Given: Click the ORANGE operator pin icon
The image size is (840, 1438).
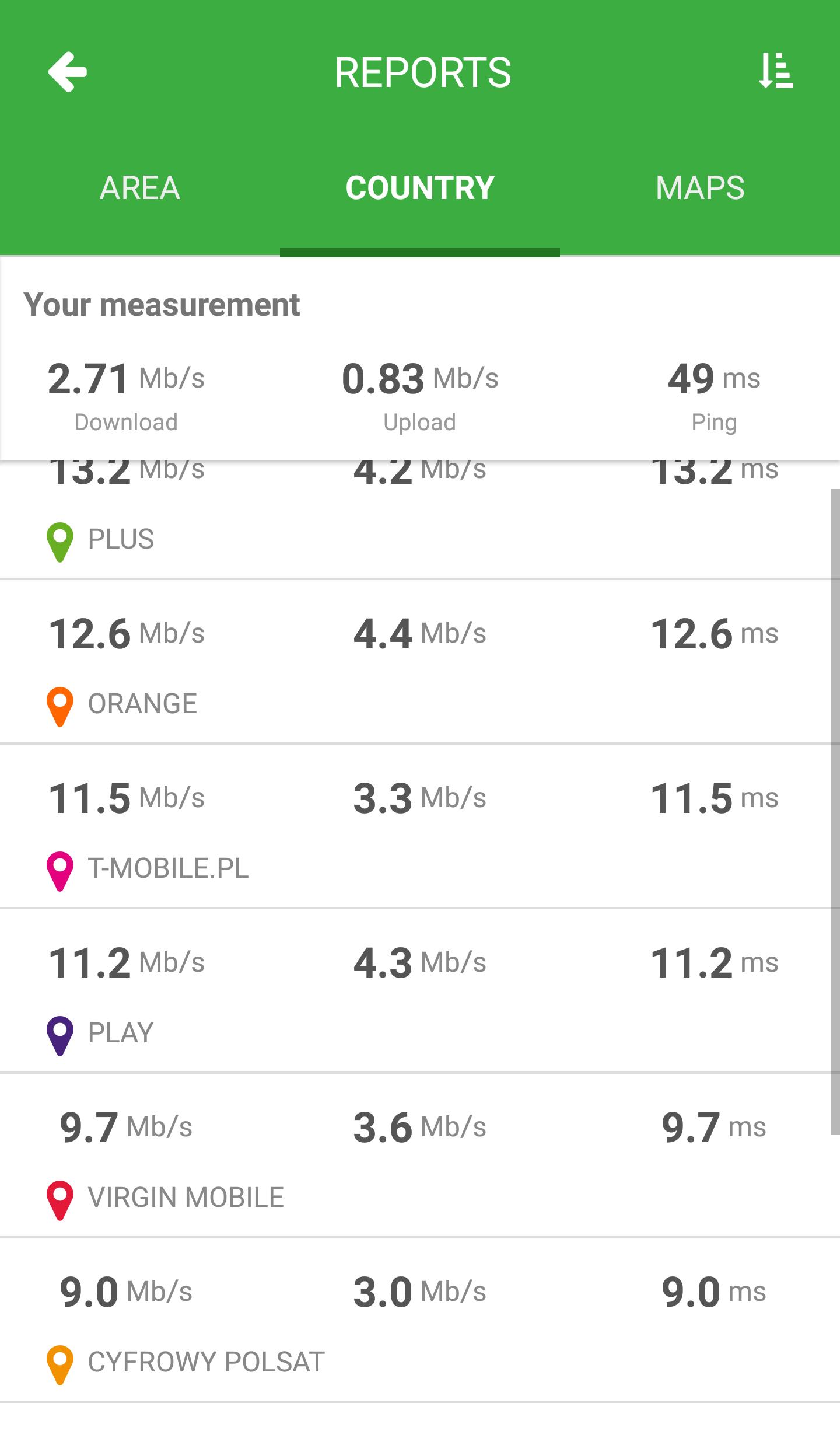Looking at the screenshot, I should coord(60,706).
